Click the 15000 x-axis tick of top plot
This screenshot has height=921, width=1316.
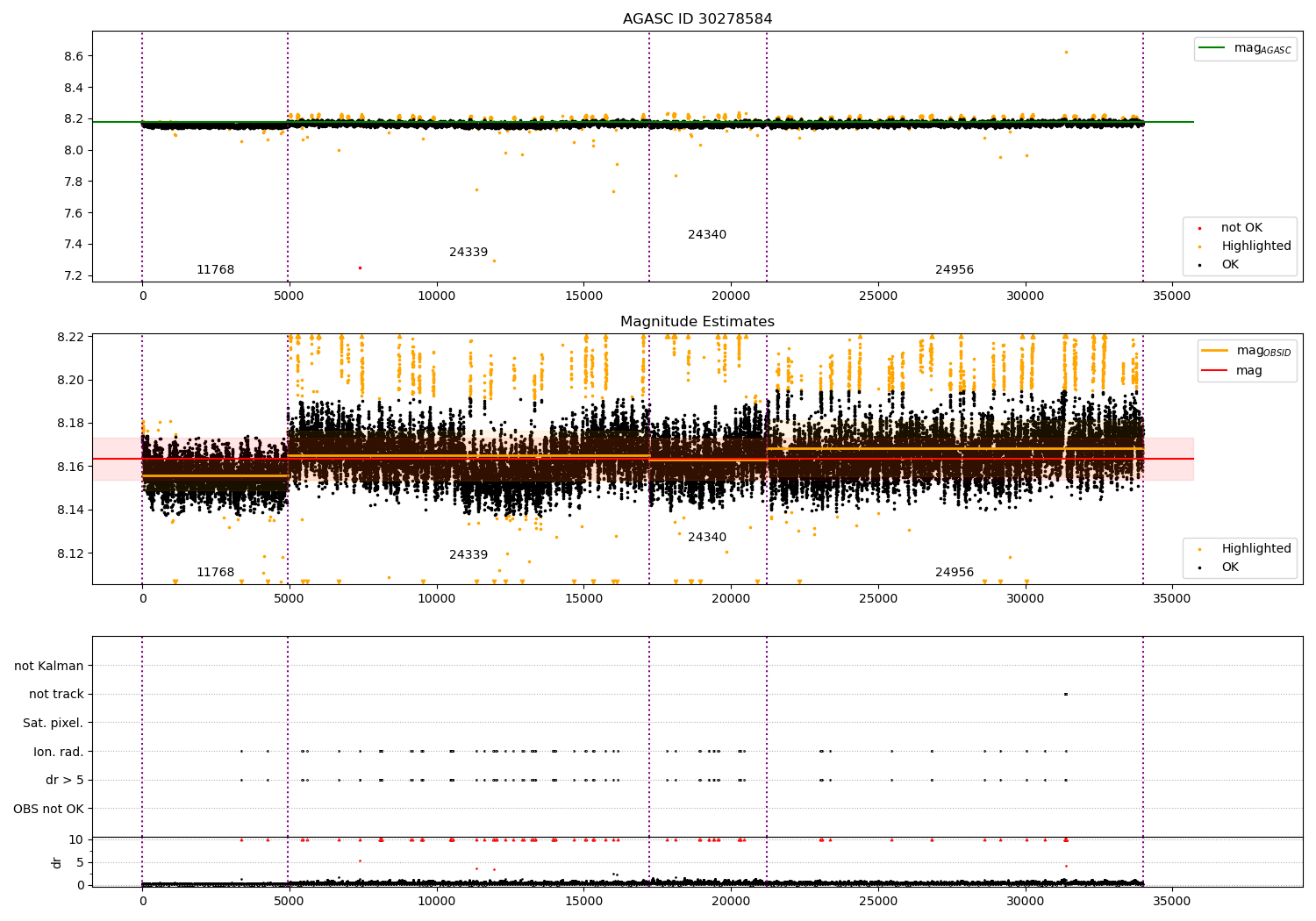[x=583, y=296]
